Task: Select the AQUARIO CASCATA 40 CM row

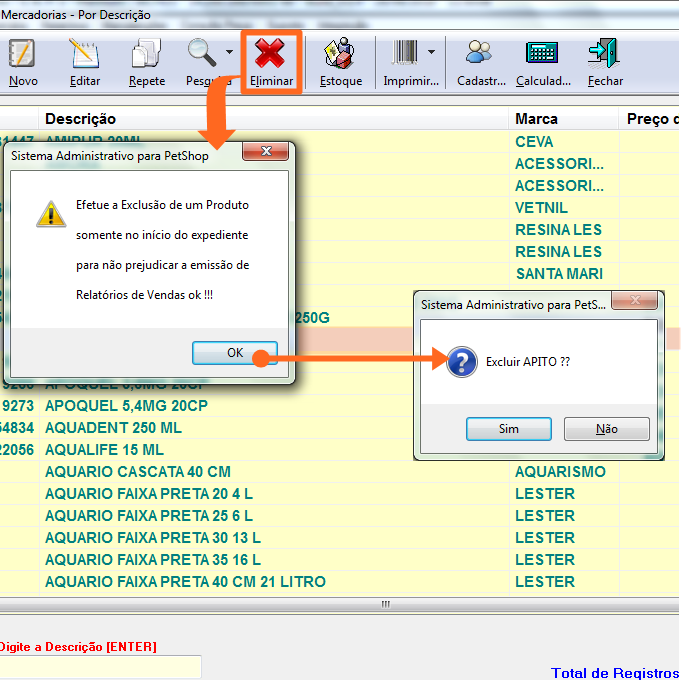Action: point(138,472)
